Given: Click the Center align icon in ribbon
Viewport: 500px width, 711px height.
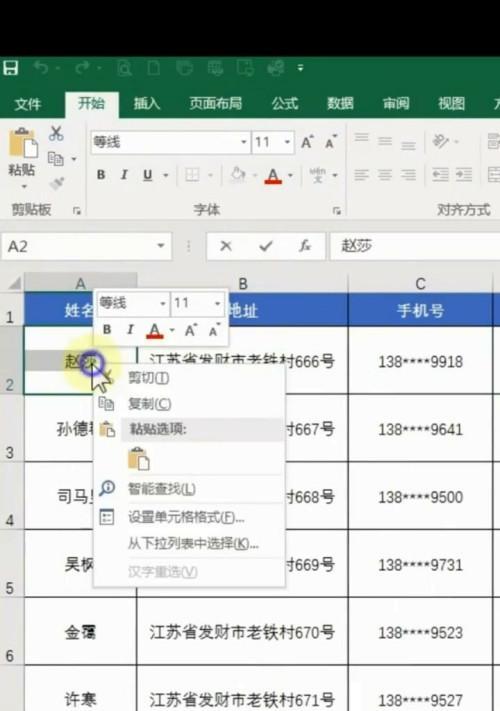Looking at the screenshot, I should (x=385, y=175).
